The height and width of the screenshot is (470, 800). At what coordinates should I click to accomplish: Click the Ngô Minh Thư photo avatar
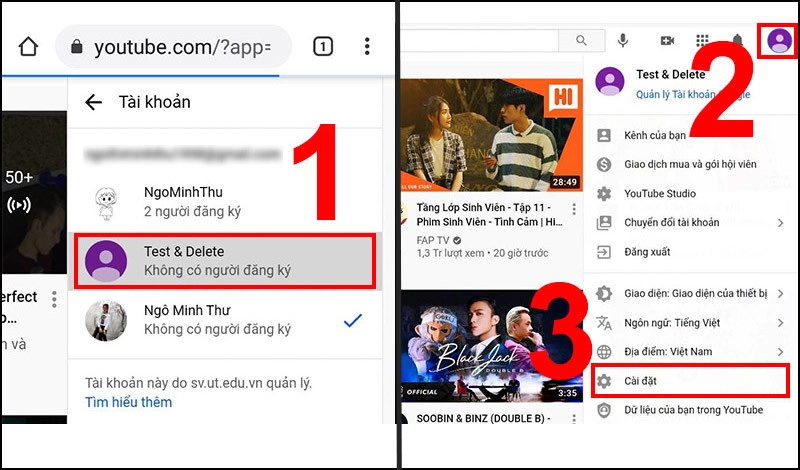click(x=106, y=320)
